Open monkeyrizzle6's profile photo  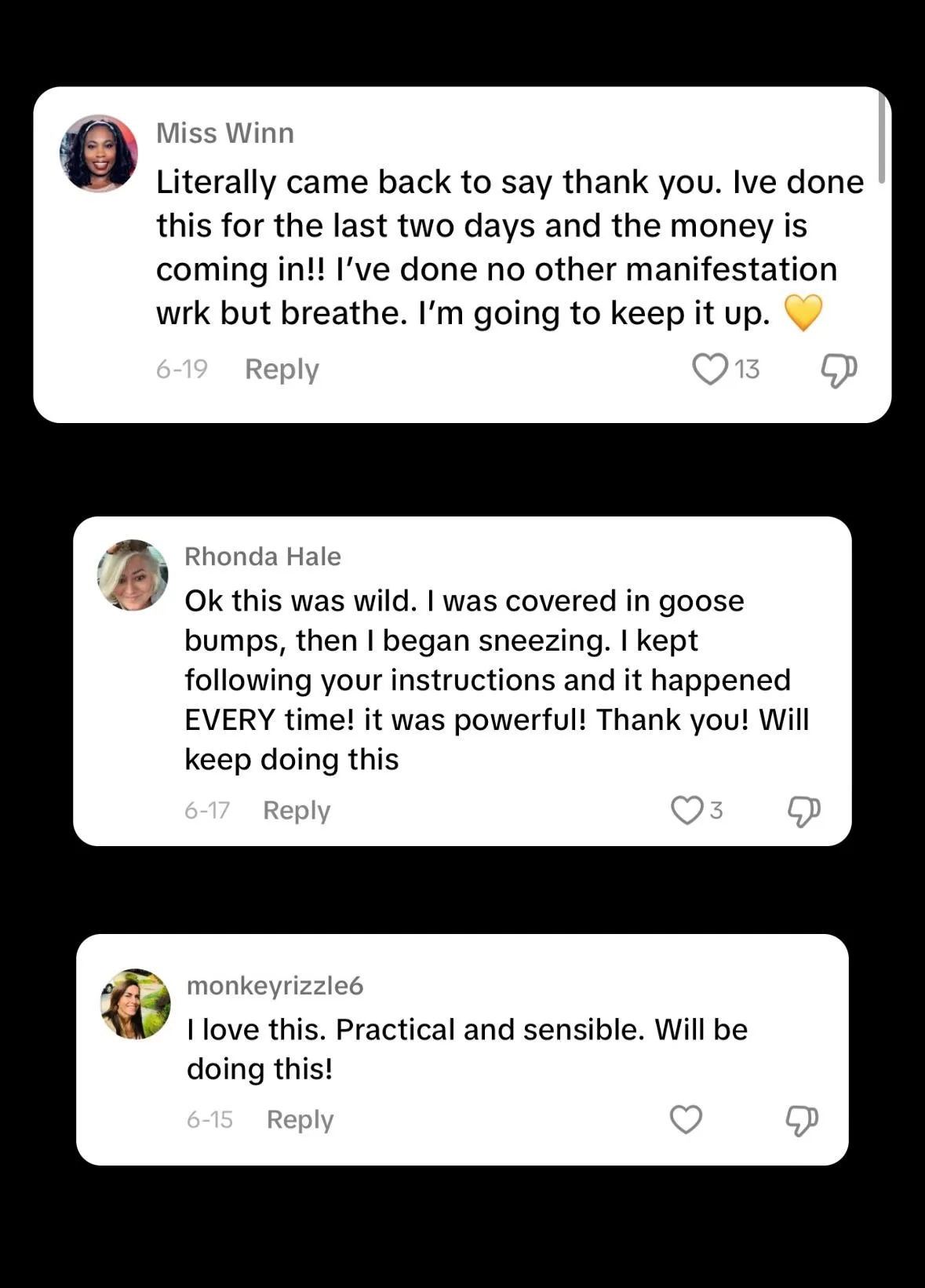[x=136, y=1004]
